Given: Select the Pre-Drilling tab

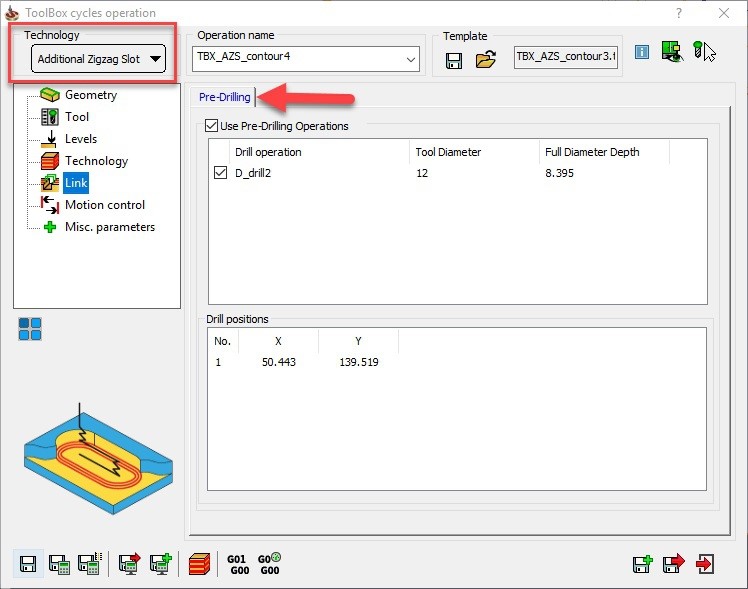Looking at the screenshot, I should coord(224,97).
